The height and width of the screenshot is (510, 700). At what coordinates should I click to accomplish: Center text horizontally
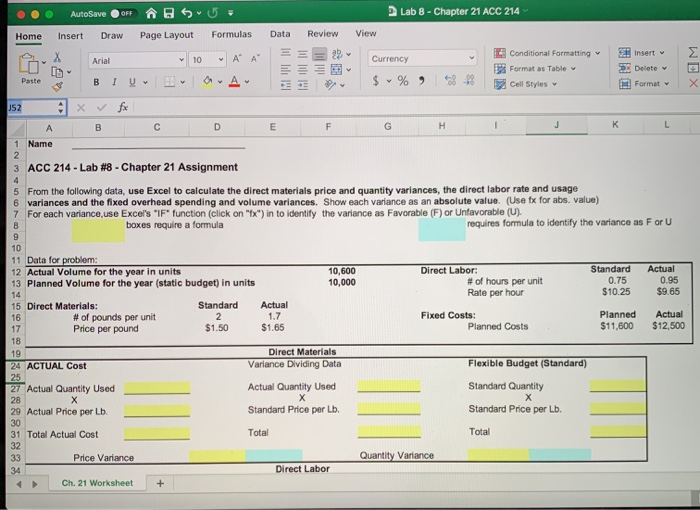(x=302, y=69)
